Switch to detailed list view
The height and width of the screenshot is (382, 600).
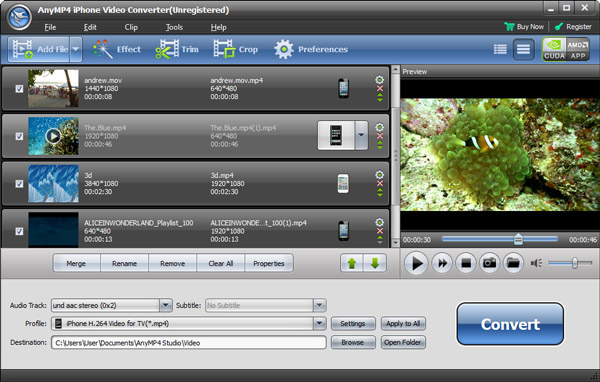tap(523, 49)
